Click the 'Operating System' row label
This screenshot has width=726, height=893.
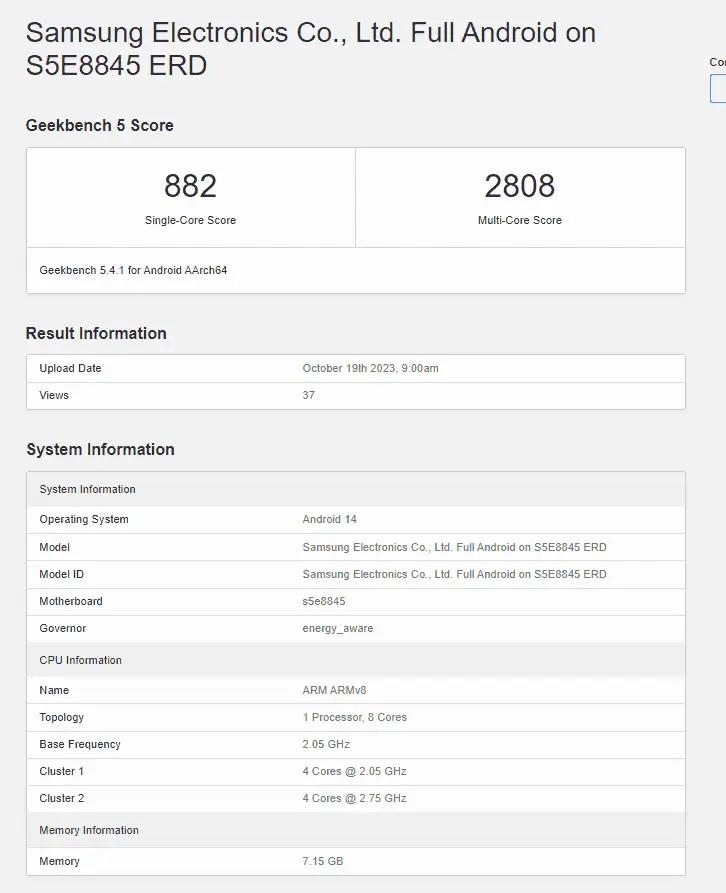click(x=84, y=519)
